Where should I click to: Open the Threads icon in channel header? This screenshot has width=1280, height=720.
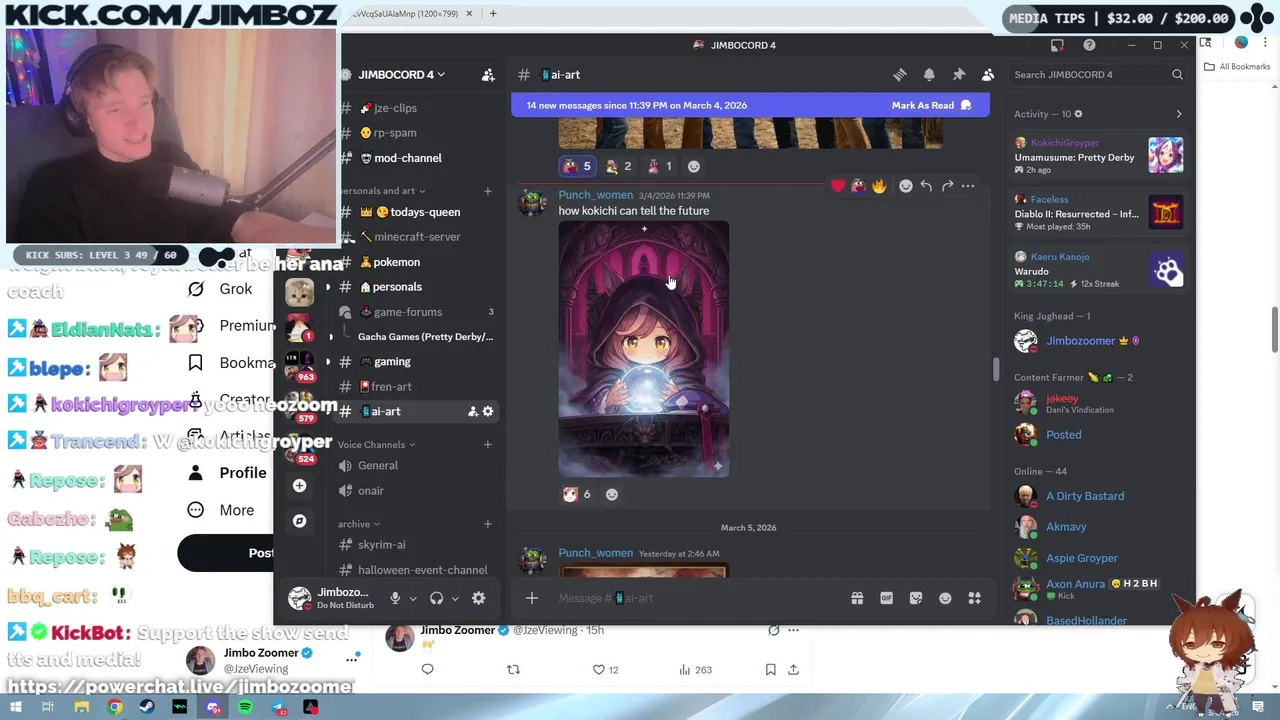900,75
